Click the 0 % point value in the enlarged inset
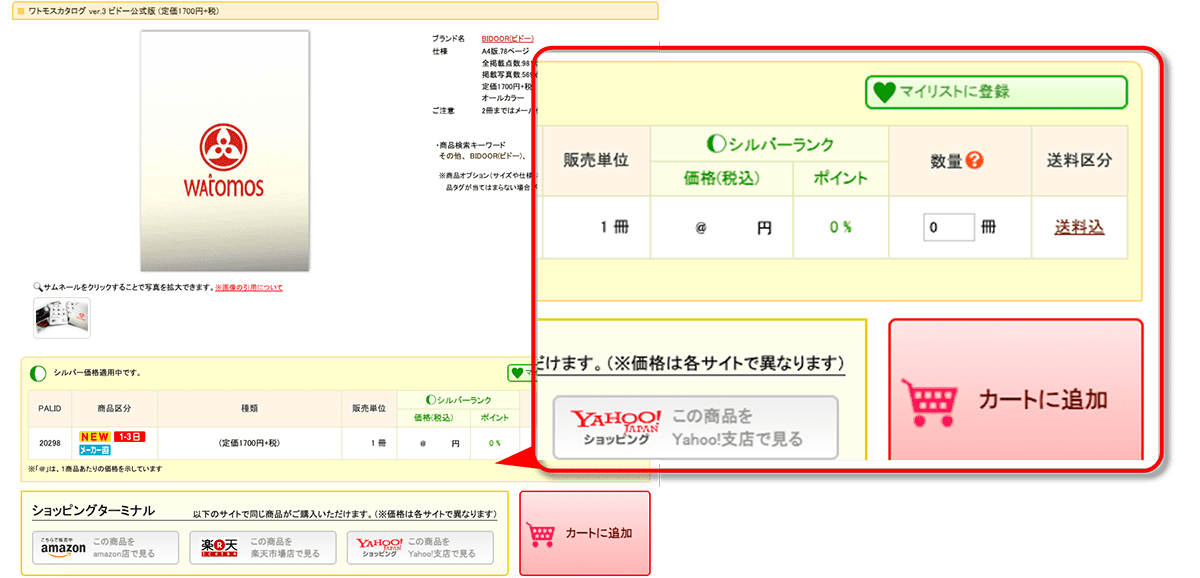 [x=840, y=227]
